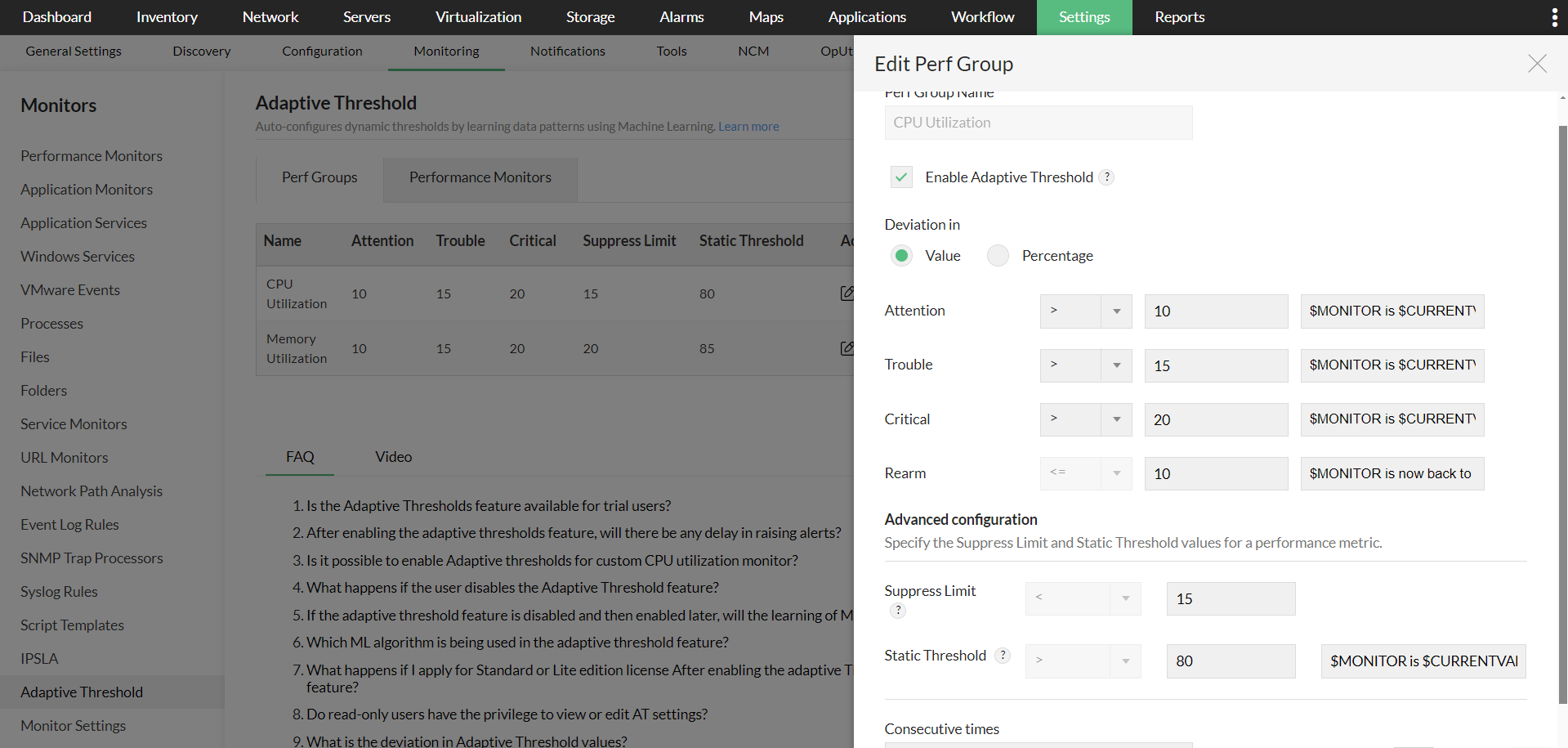Click edit icon for Memory Utilization row
Image resolution: width=1568 pixels, height=748 pixels.
847,348
